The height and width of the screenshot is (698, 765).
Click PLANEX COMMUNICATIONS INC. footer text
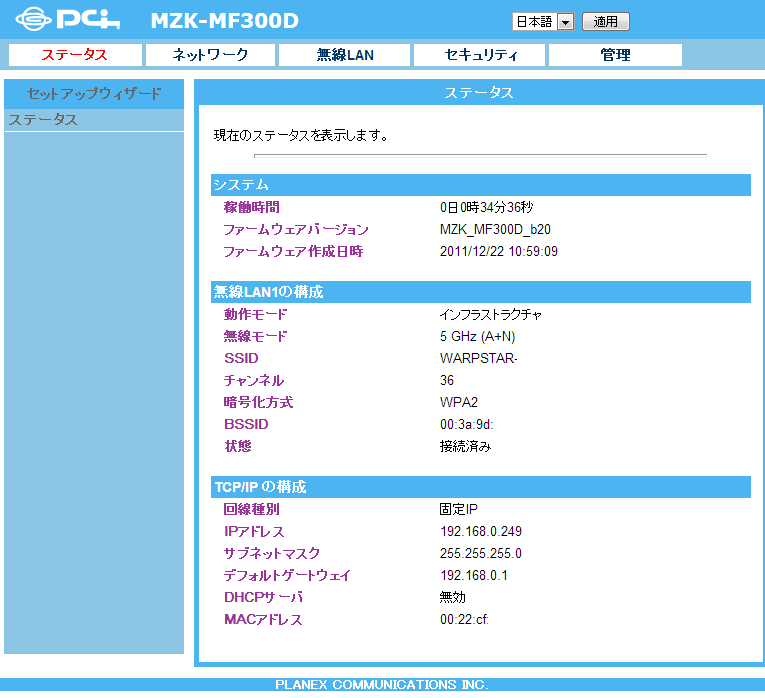(x=382, y=684)
